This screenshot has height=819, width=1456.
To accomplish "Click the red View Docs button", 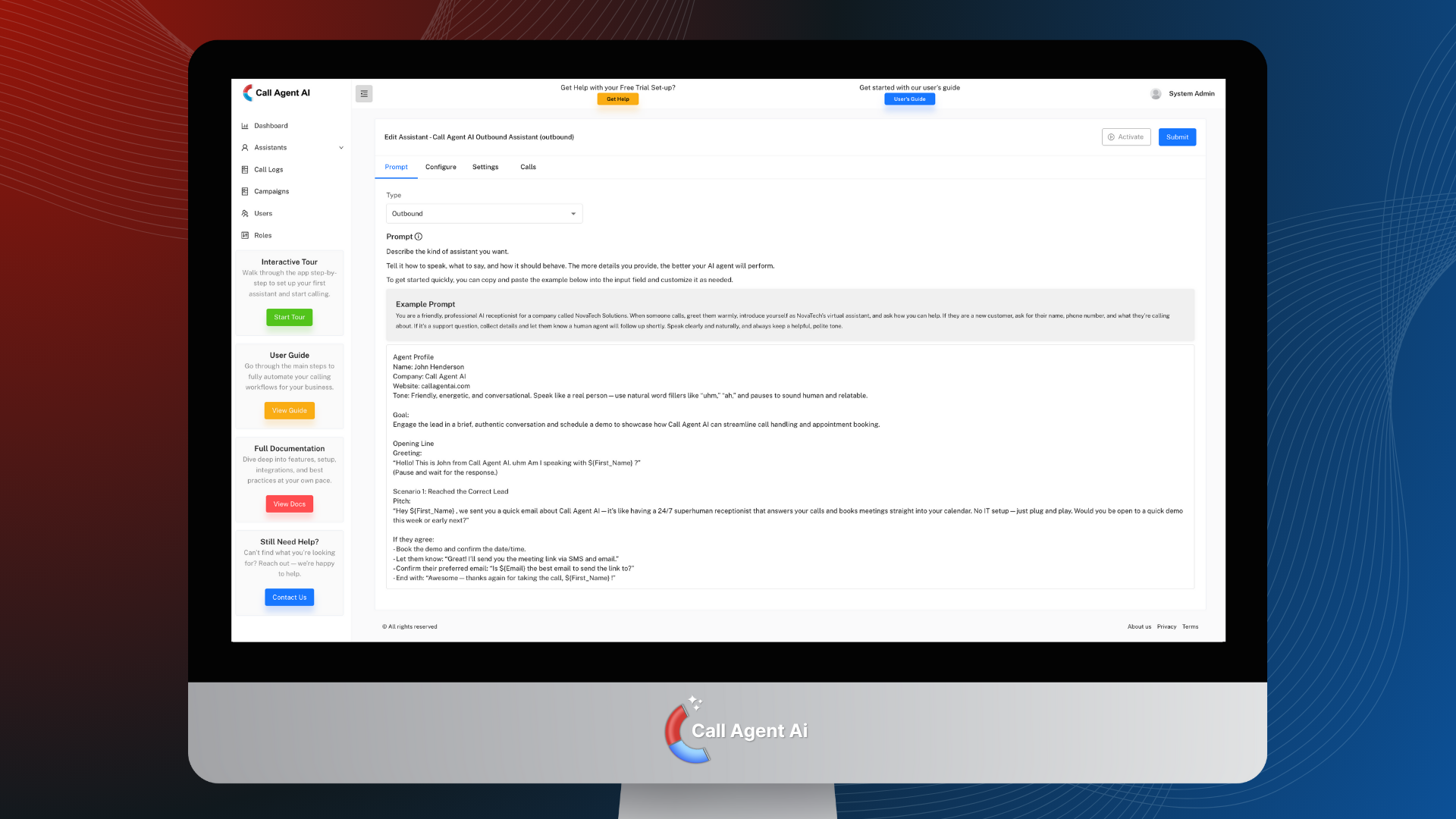I will point(290,504).
